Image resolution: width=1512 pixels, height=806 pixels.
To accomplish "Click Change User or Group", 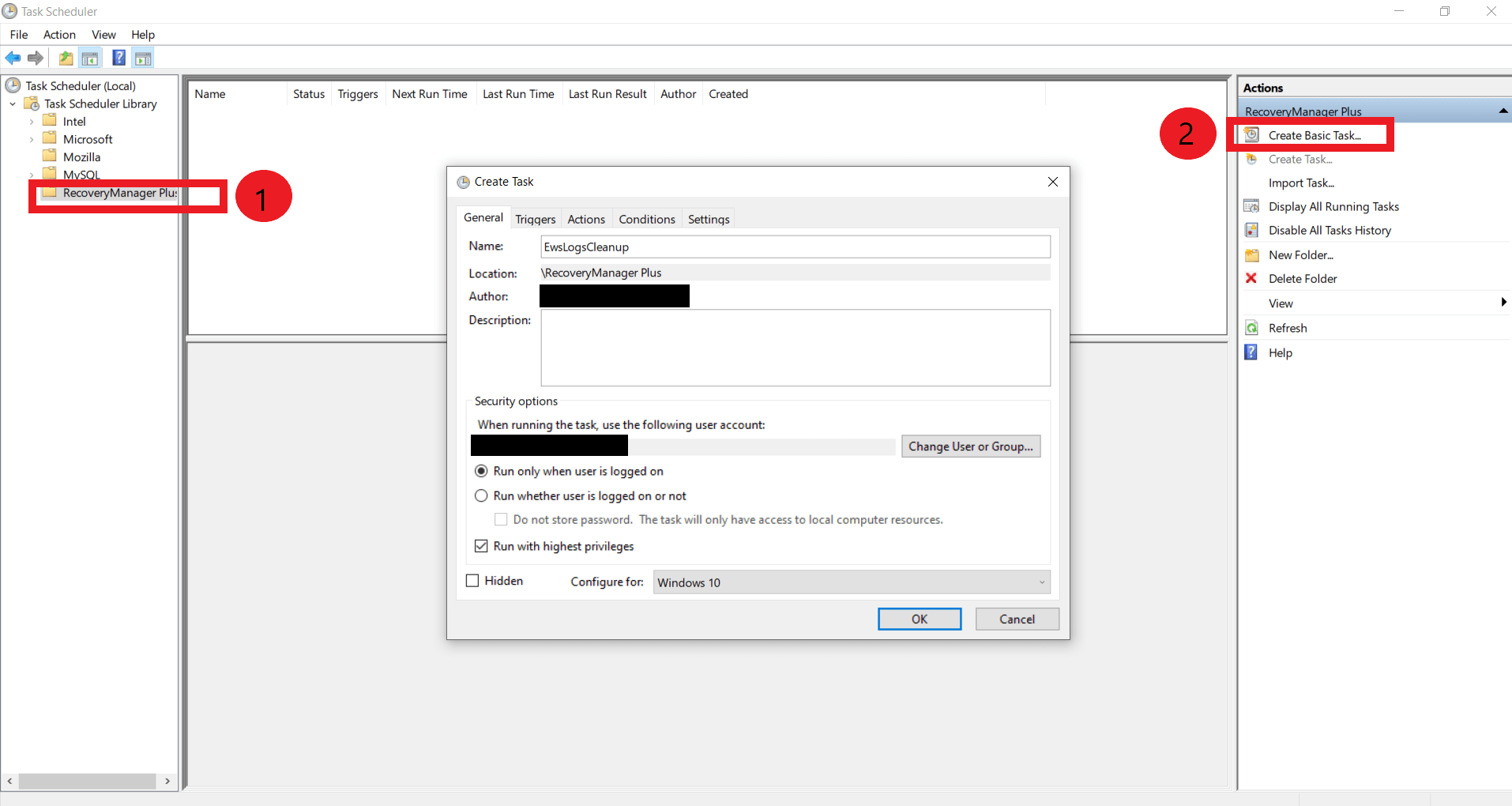I will click(x=970, y=446).
